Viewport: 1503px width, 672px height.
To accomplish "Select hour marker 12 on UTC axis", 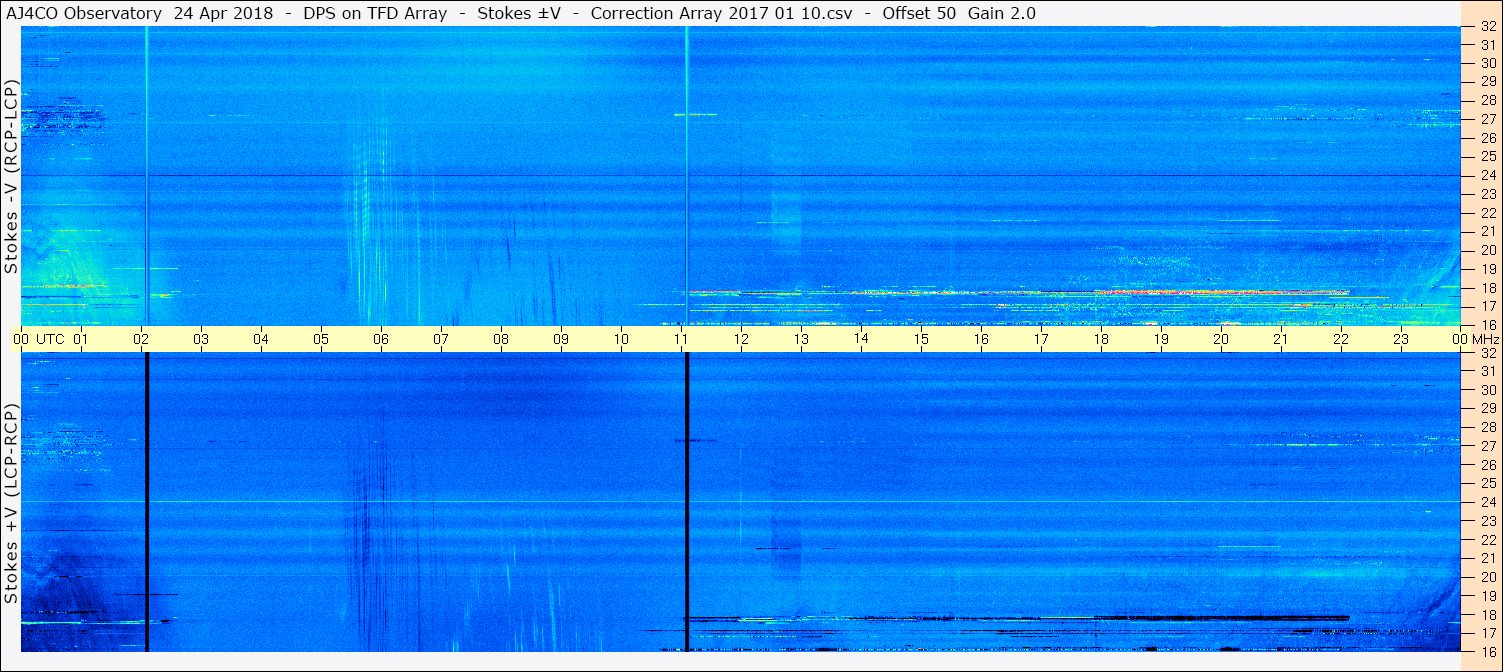I will [x=741, y=339].
